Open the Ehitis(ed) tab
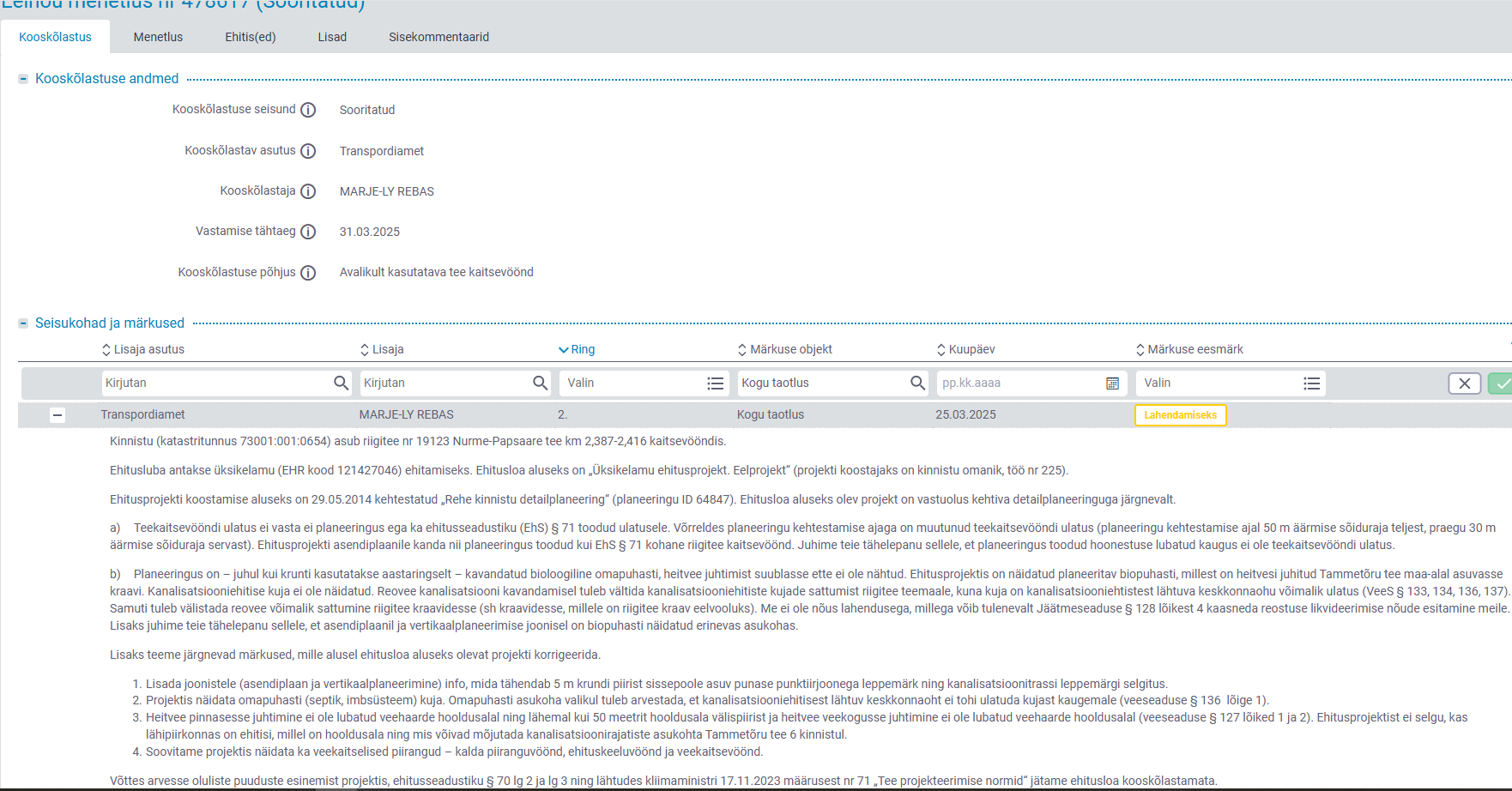Screen dimensions: 1512x791 pyautogui.click(x=251, y=37)
